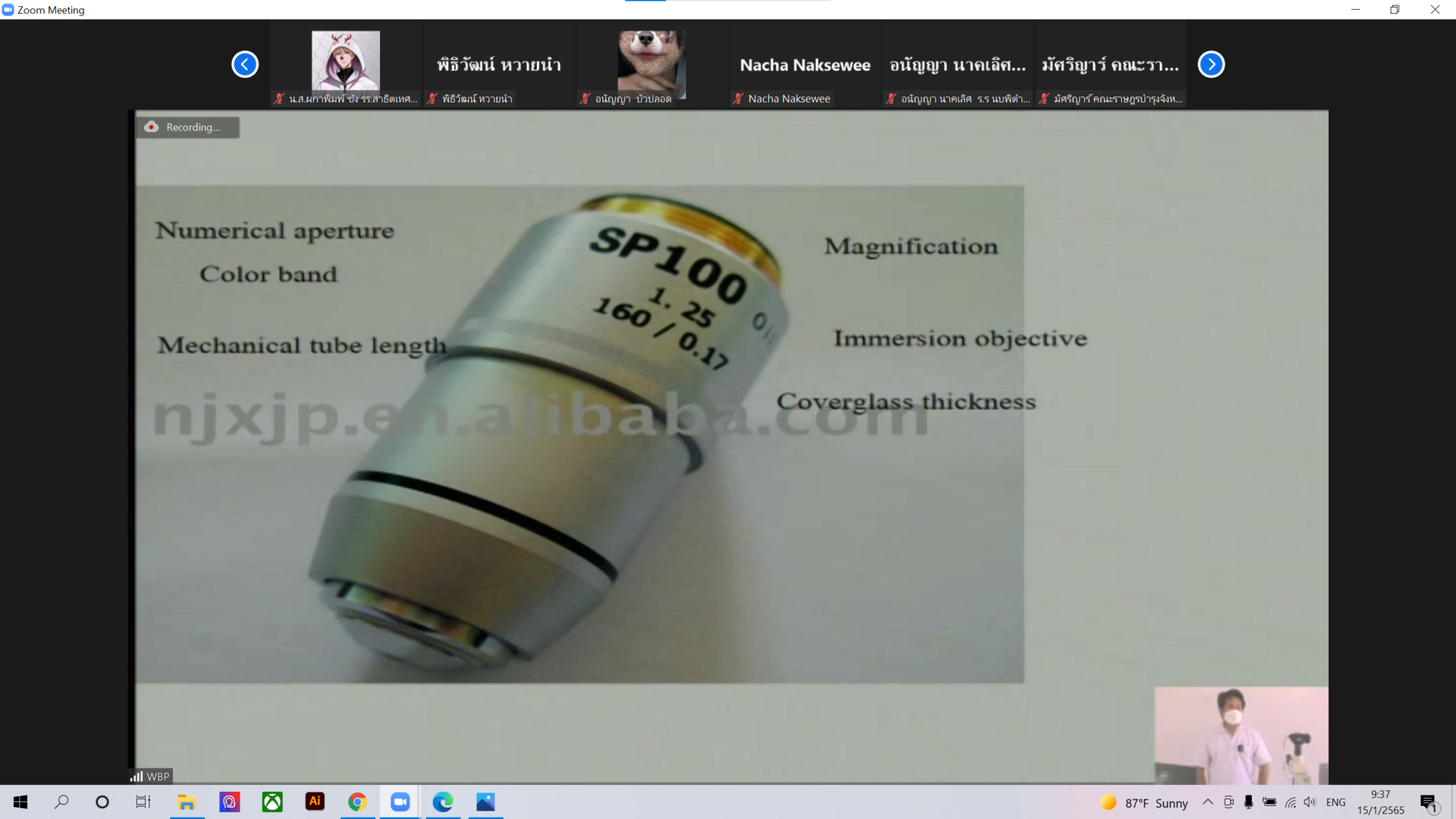Switch ENG input language indicator
Screen dimensions: 1456x819
tap(1335, 802)
